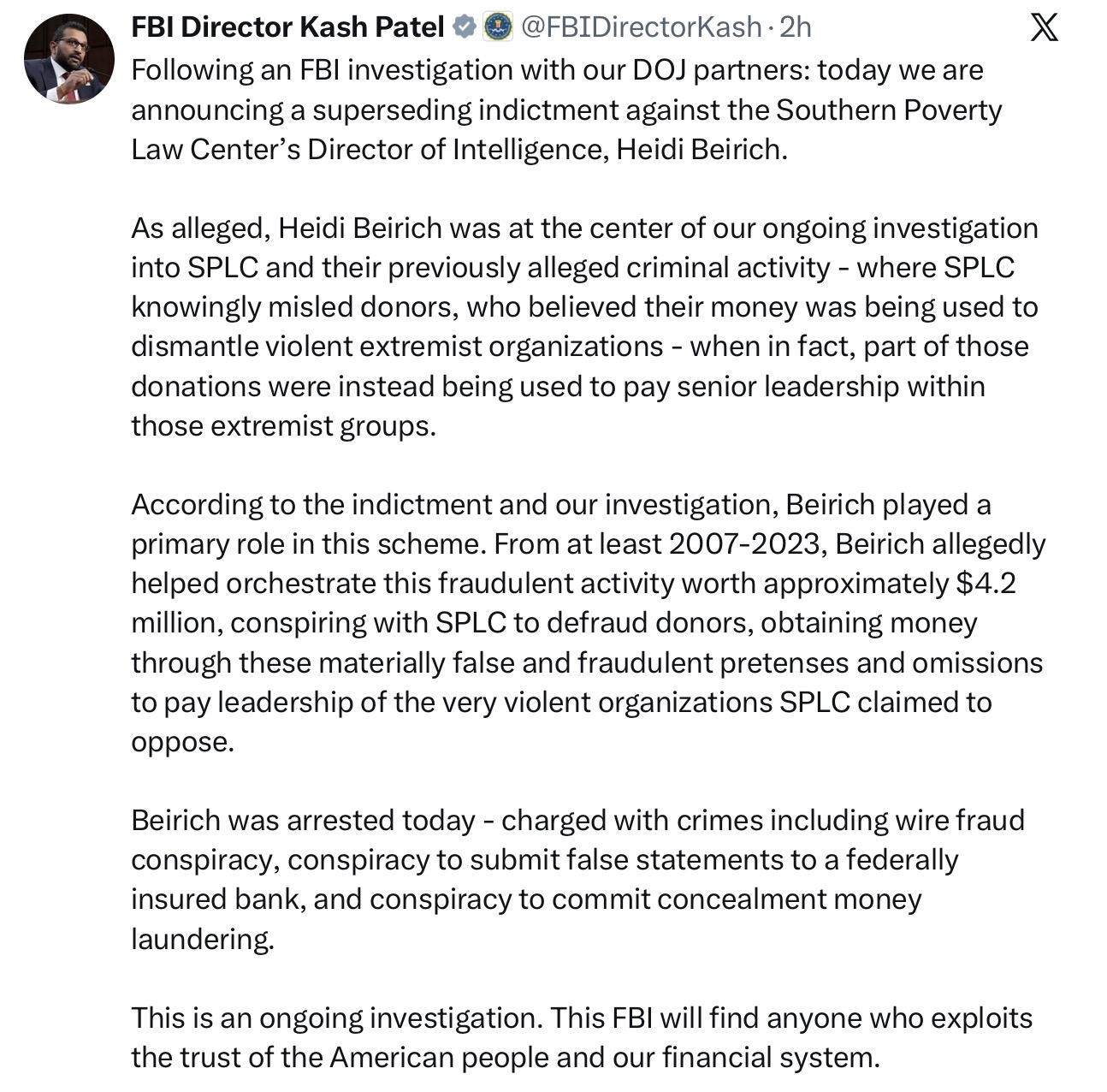
Task: Click the standalone word 'laundering.'
Action: click(203, 939)
